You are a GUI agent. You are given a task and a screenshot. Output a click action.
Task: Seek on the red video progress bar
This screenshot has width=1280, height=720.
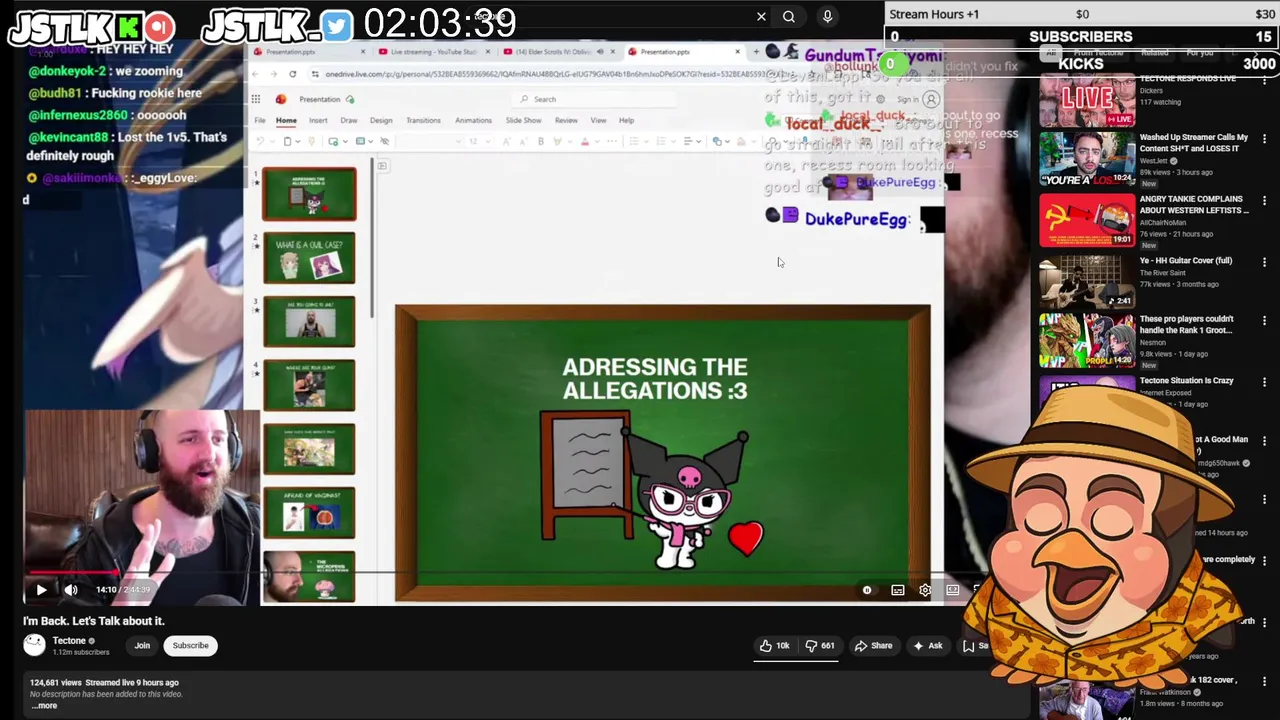coord(72,574)
